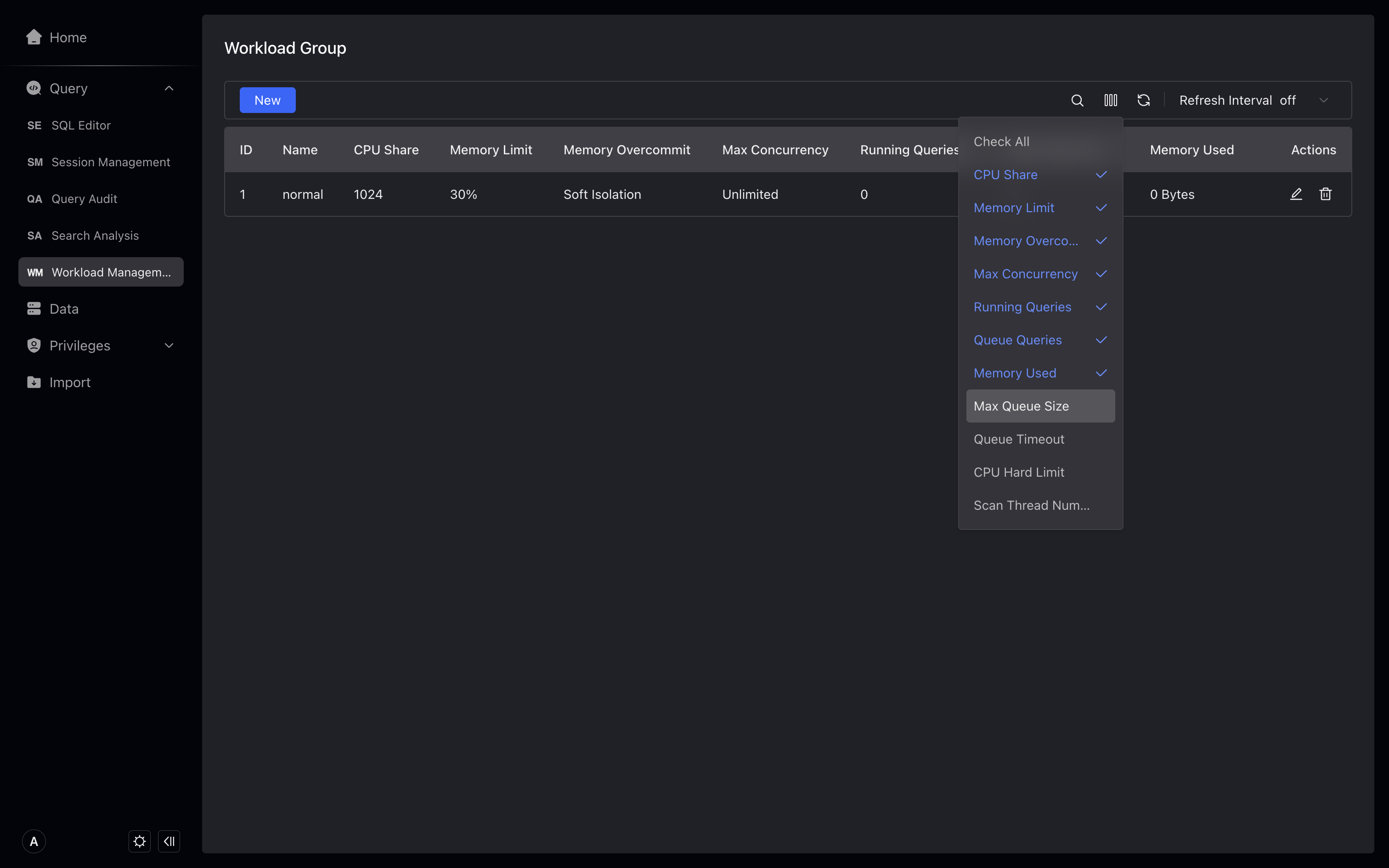Click the '1024' CPU share value
1389x868 pixels.
pyautogui.click(x=368, y=195)
